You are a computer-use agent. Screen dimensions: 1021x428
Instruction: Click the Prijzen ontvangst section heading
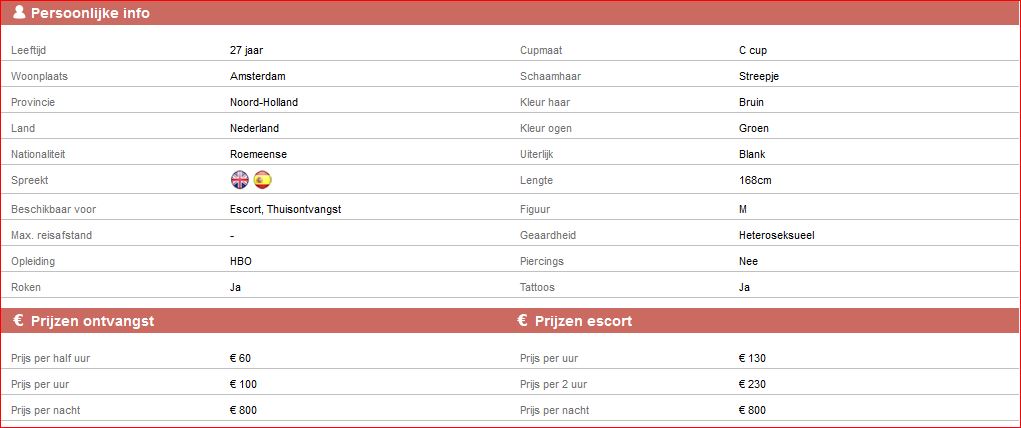coord(92,321)
